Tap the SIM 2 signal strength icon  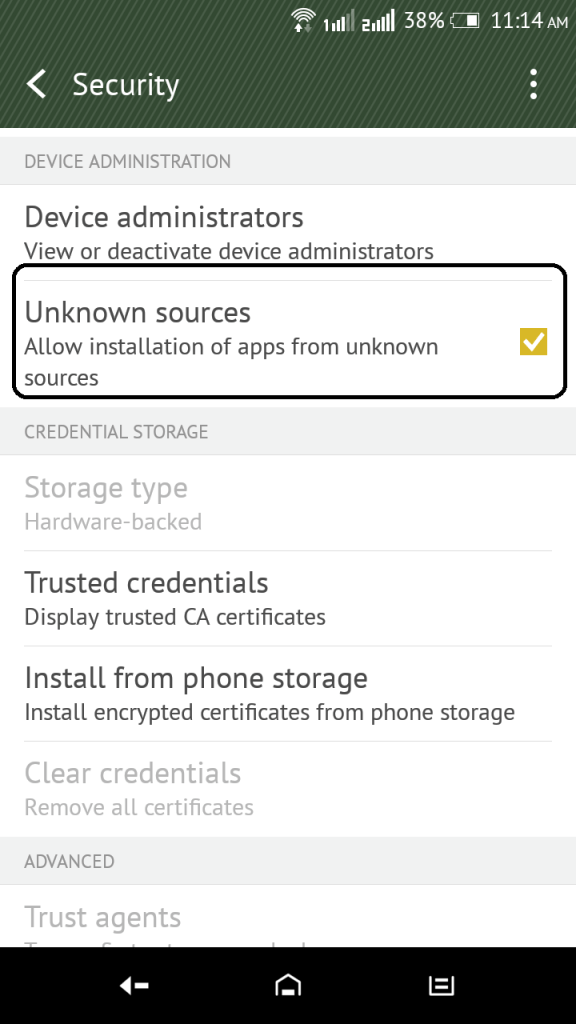[x=378, y=21]
